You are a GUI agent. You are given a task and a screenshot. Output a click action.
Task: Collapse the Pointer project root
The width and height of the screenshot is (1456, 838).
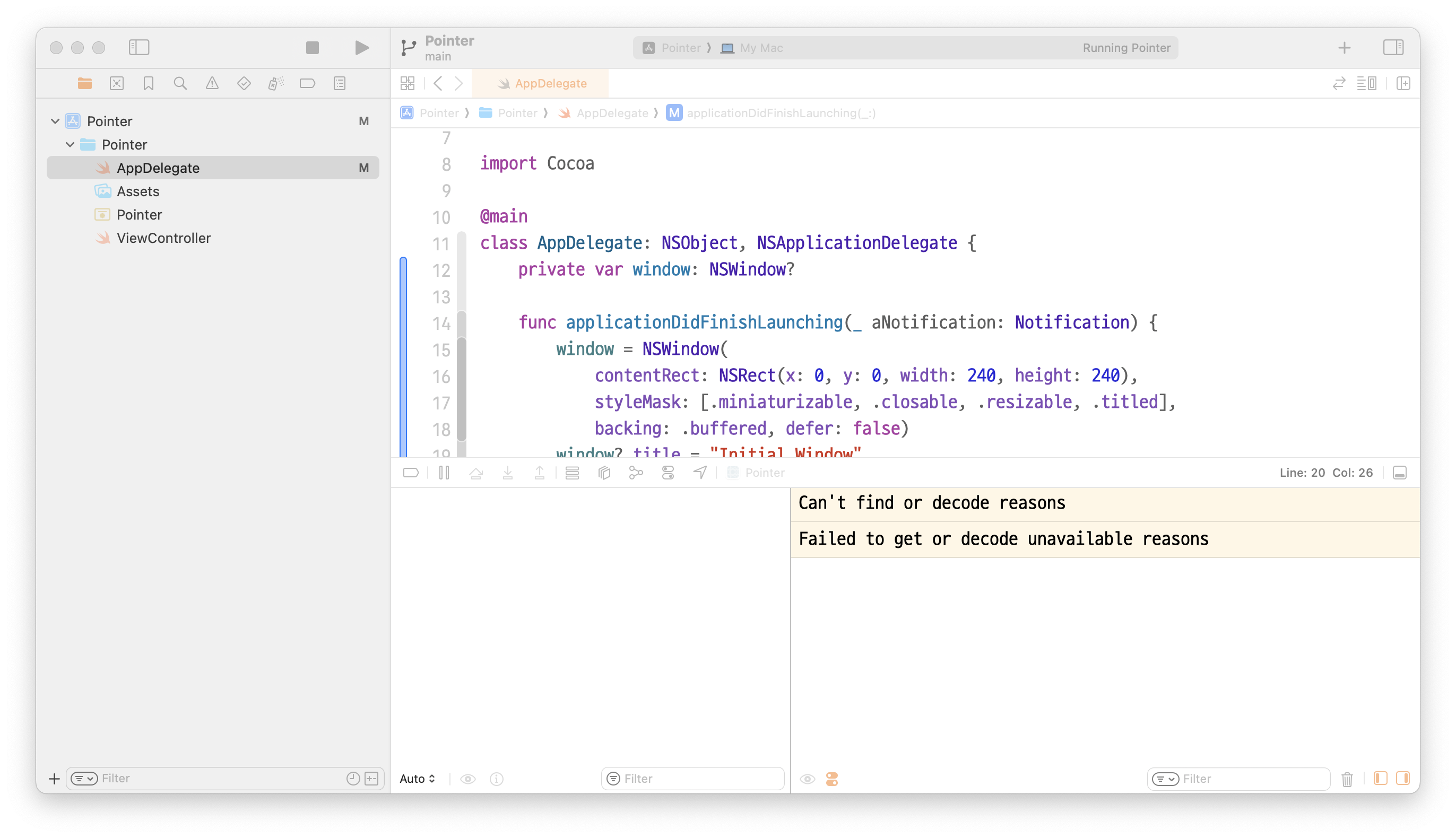click(x=55, y=121)
